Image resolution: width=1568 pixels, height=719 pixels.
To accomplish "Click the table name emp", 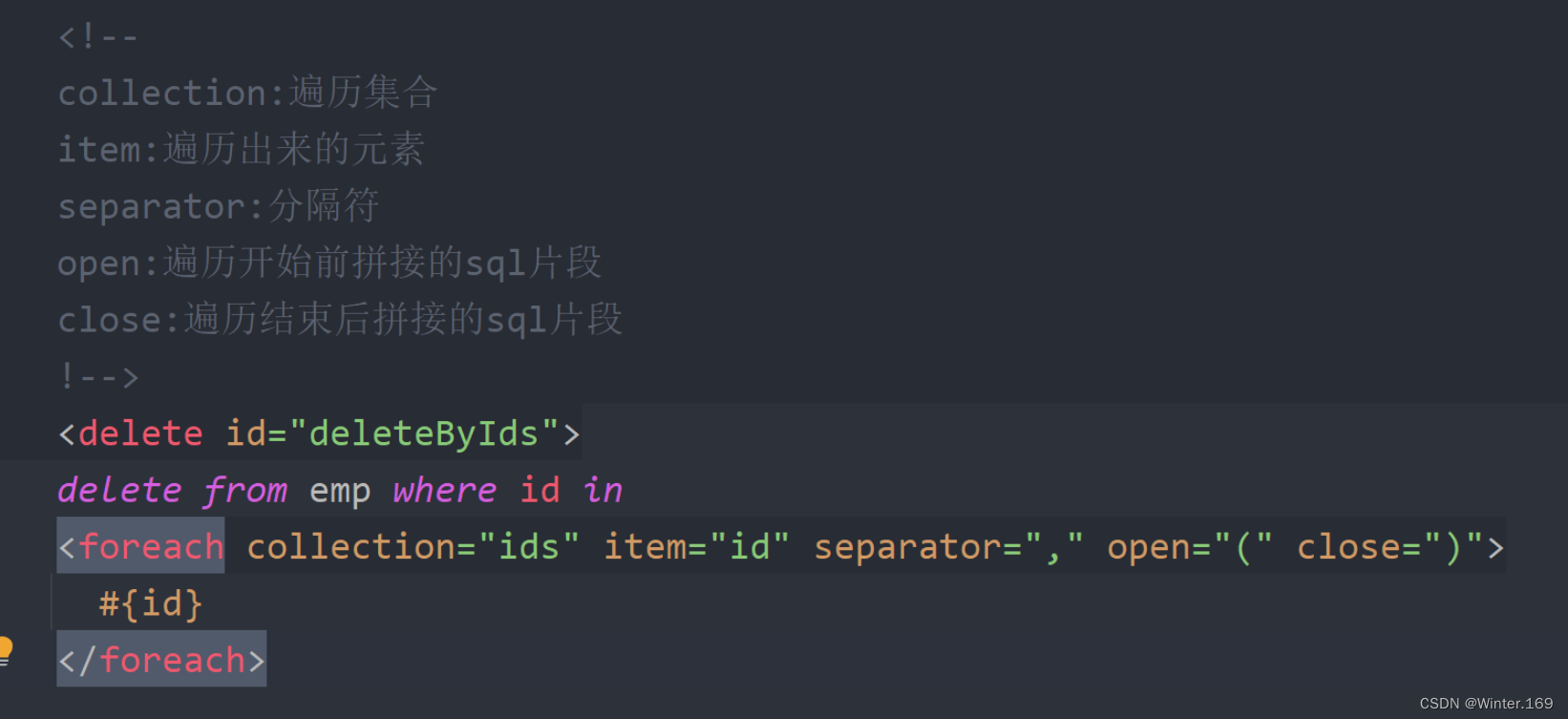I will 340,493.
